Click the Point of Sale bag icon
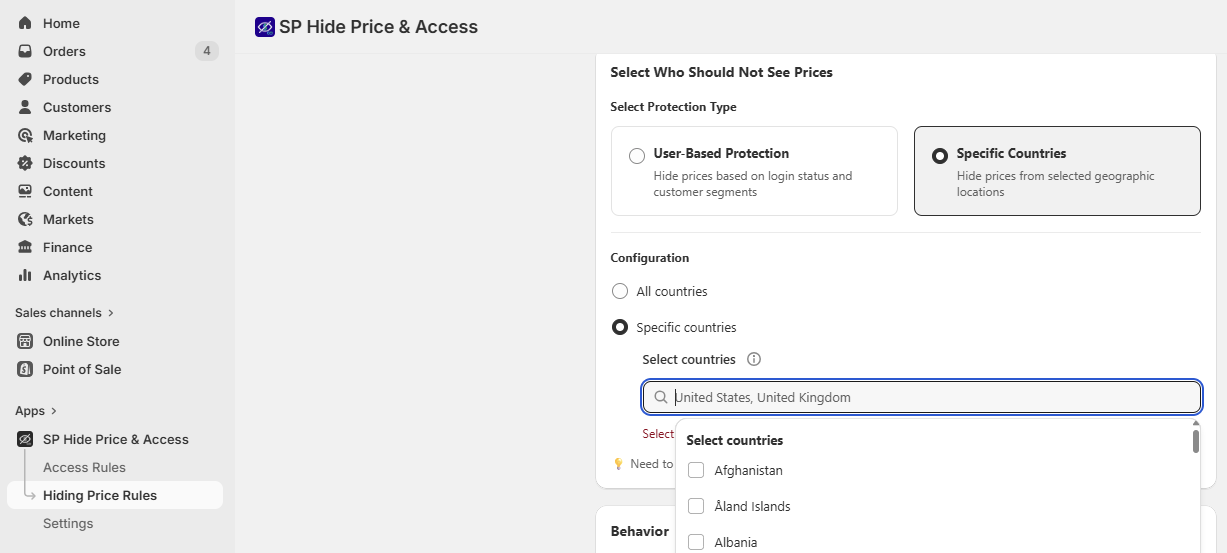This screenshot has height=553, width=1227. coord(25,369)
